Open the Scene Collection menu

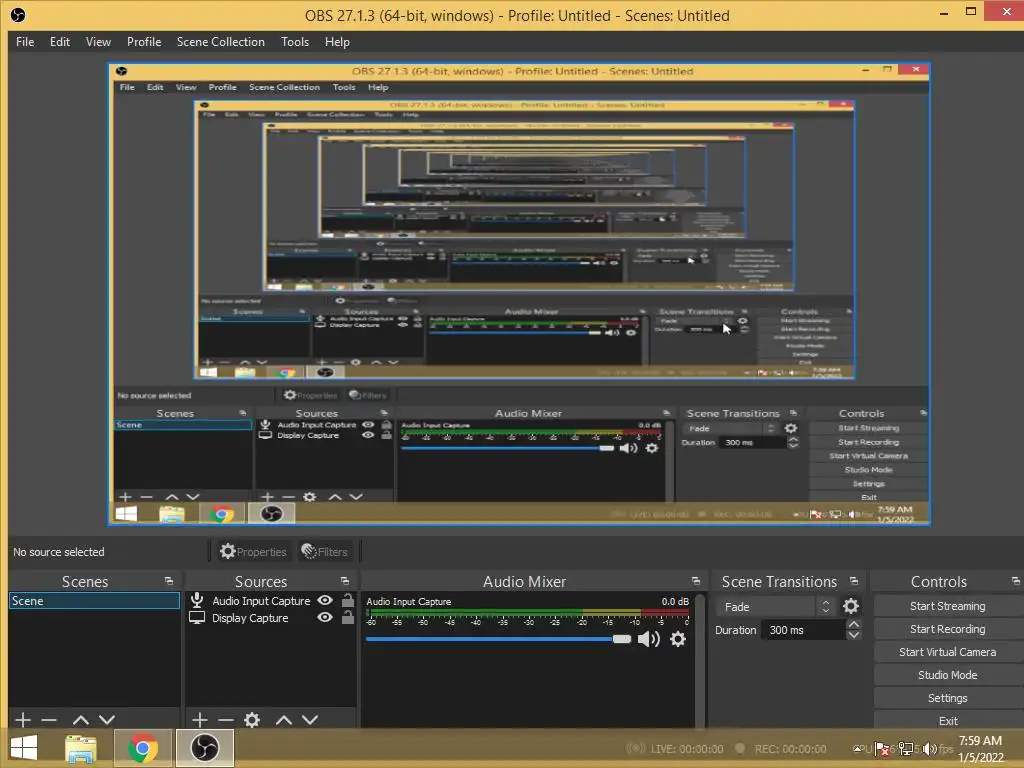pos(221,42)
